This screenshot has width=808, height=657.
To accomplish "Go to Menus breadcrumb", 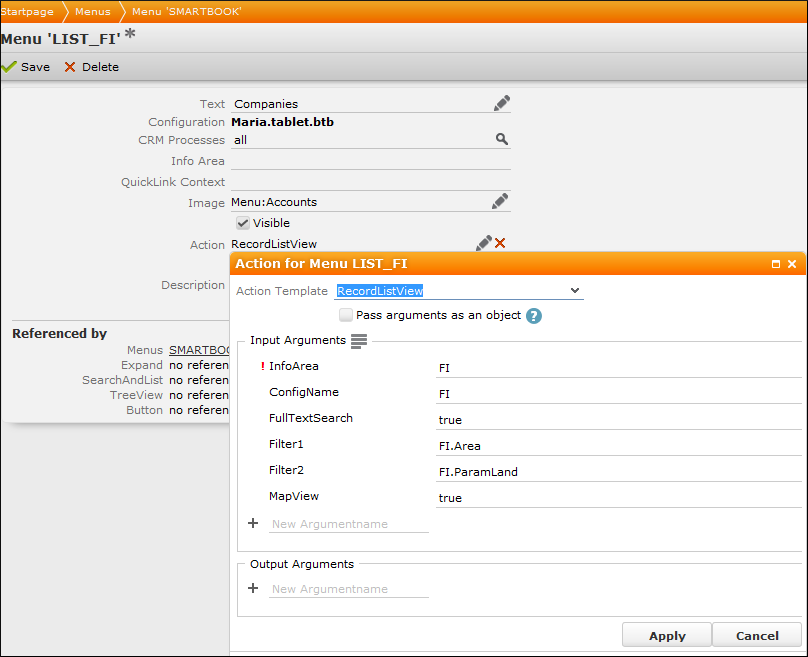I will click(93, 11).
